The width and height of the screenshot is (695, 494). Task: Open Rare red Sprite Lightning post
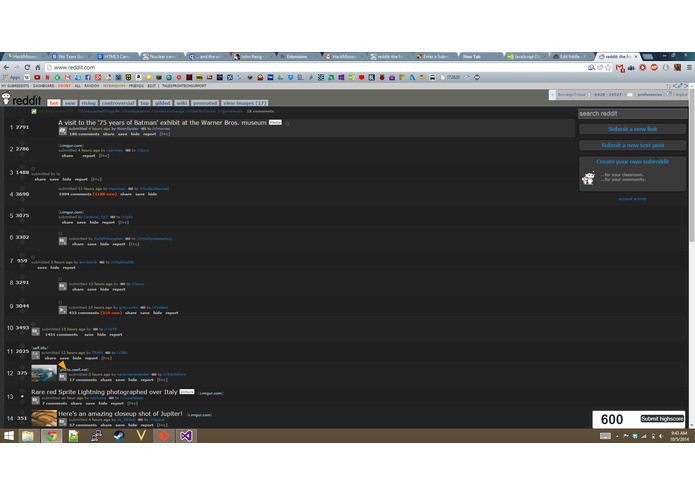104,392
